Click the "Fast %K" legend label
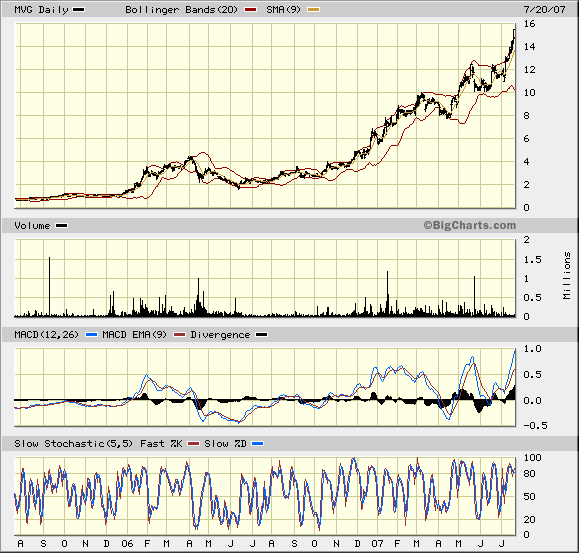Viewport: 579px width, 553px height. [x=161, y=443]
